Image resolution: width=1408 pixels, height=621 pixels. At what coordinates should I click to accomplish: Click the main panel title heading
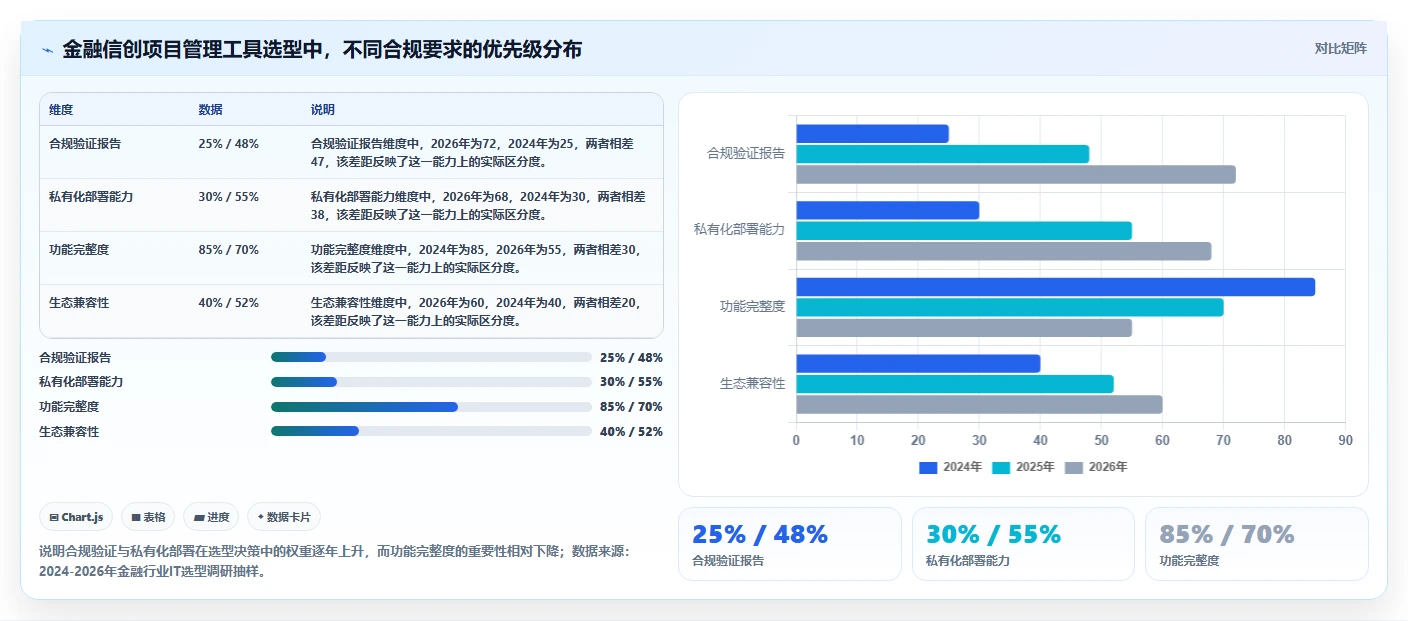[322, 49]
